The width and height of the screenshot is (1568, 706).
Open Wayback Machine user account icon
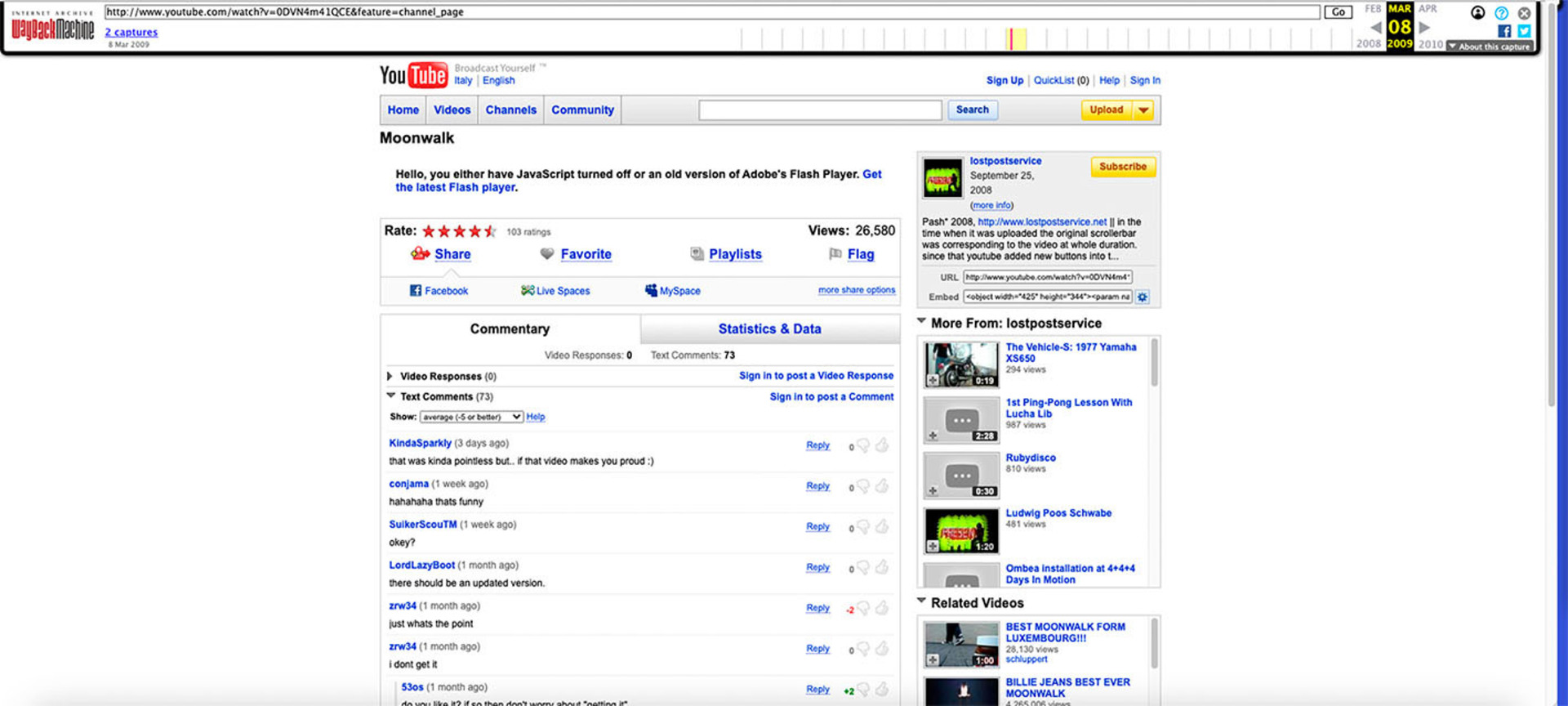point(1478,12)
